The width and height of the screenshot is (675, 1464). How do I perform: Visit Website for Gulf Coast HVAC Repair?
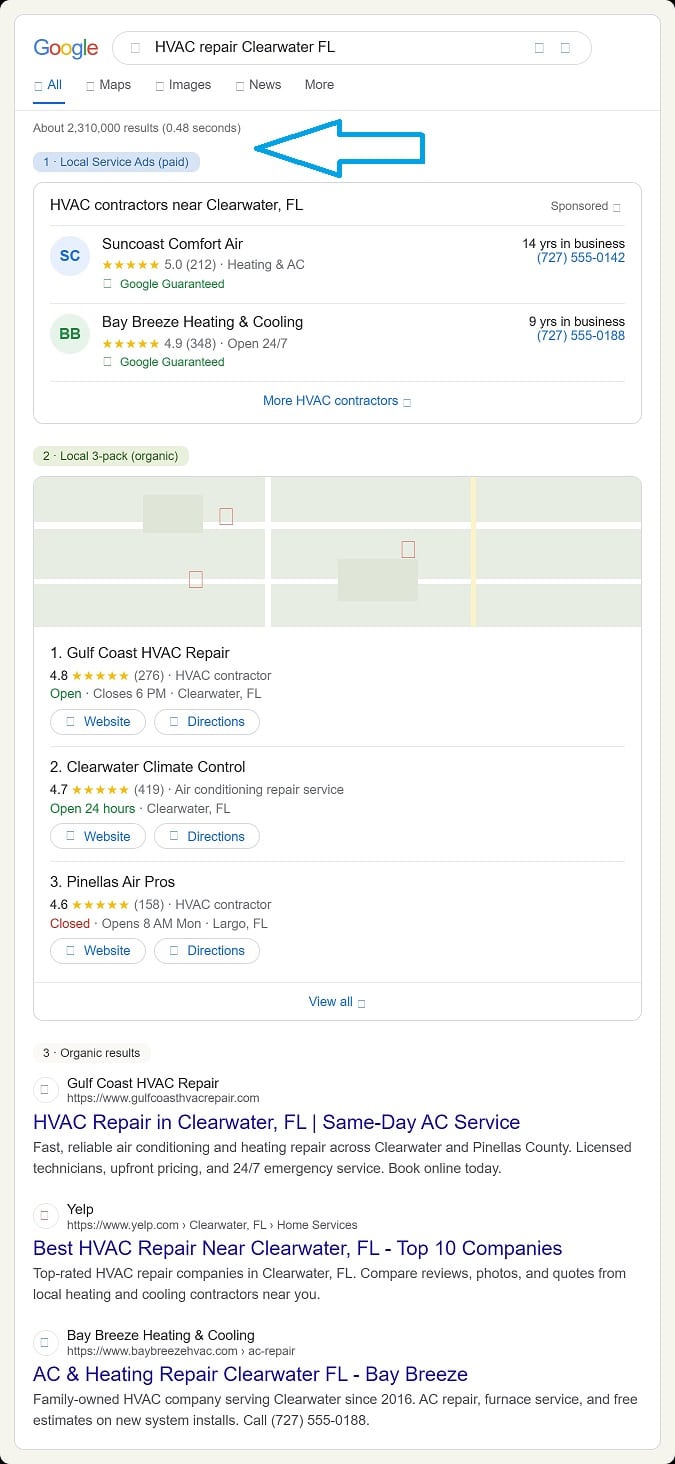click(98, 722)
